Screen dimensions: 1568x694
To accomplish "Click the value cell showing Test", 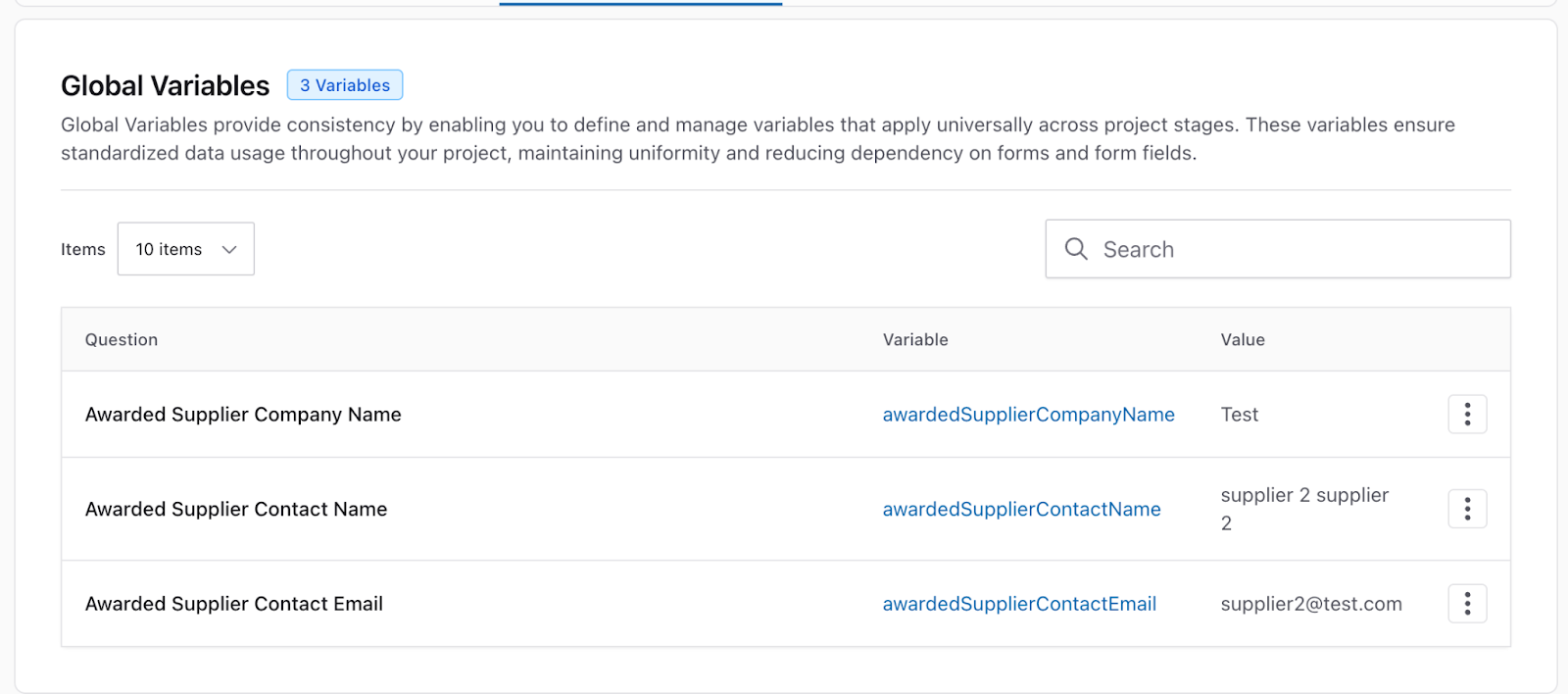I will (x=1240, y=415).
